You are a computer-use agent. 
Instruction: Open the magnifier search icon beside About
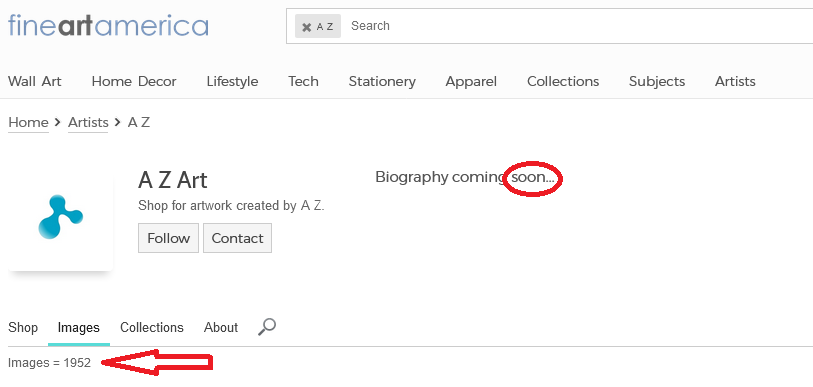(x=267, y=327)
